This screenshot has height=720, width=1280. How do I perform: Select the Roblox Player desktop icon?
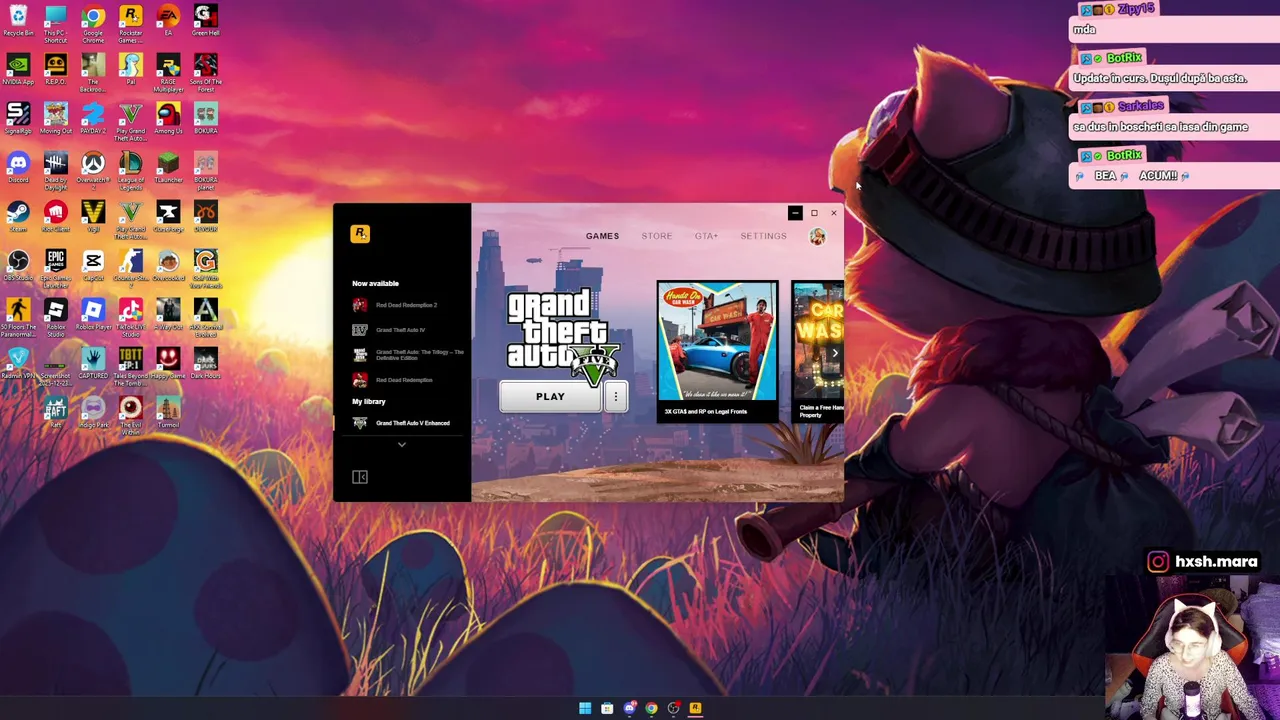(x=93, y=315)
